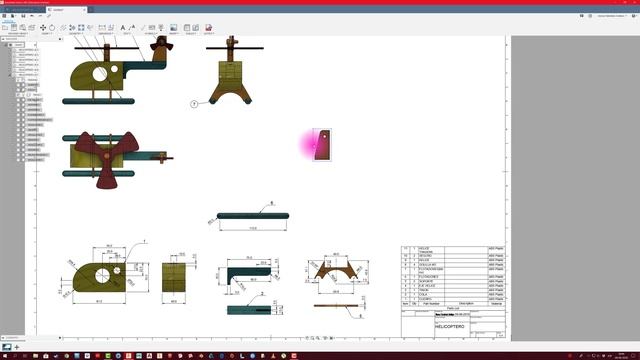
Task: Select the helicopter side view
Action: [118, 70]
